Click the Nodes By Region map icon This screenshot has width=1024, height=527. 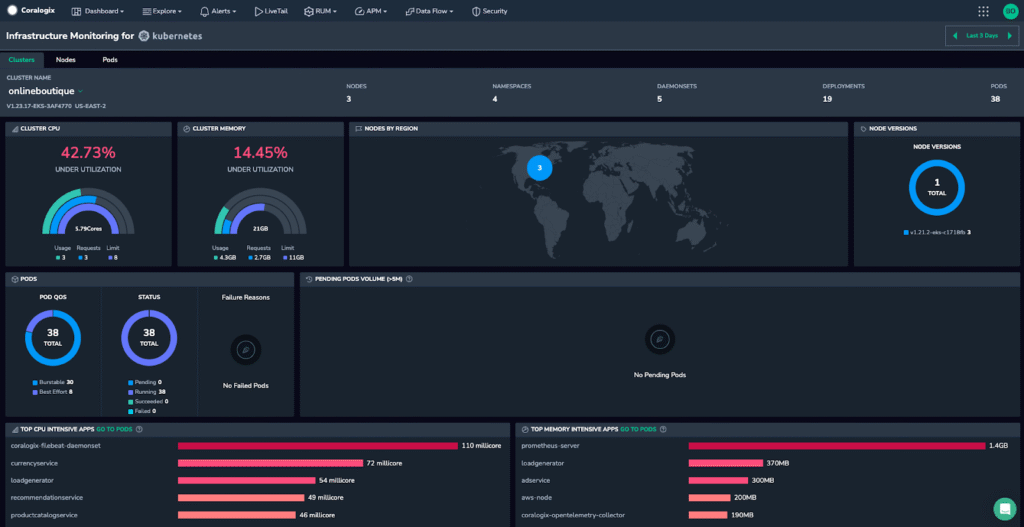pyautogui.click(x=358, y=129)
